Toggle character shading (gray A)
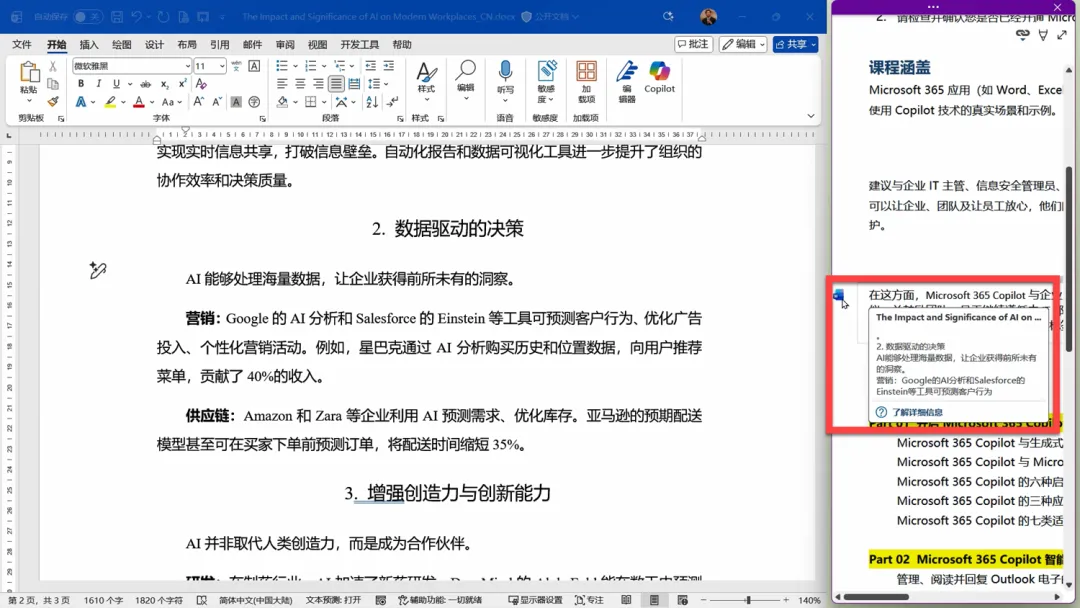This screenshot has height=608, width=1080. (x=236, y=102)
